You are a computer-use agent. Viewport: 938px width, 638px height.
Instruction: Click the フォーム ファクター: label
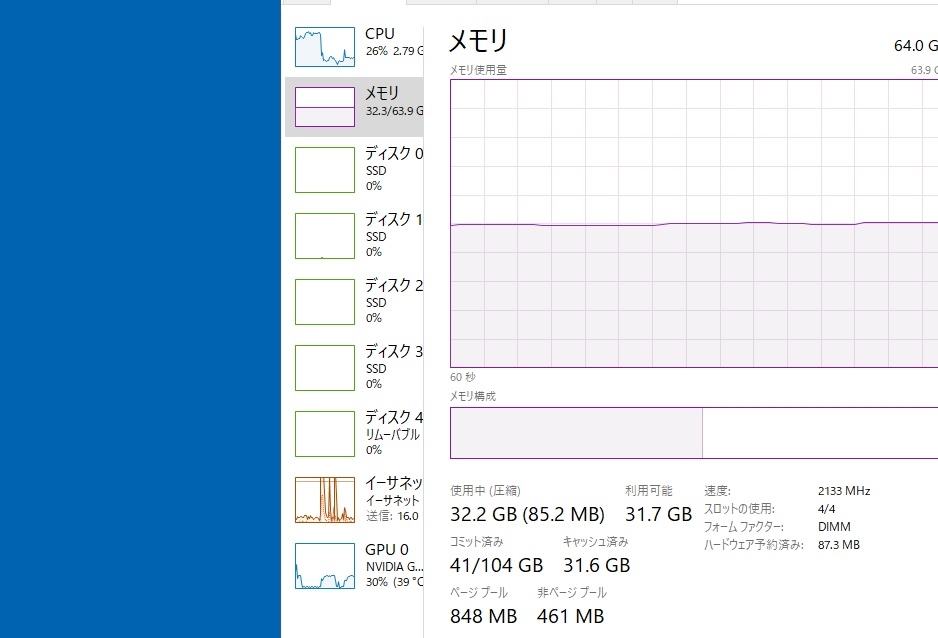(744, 527)
